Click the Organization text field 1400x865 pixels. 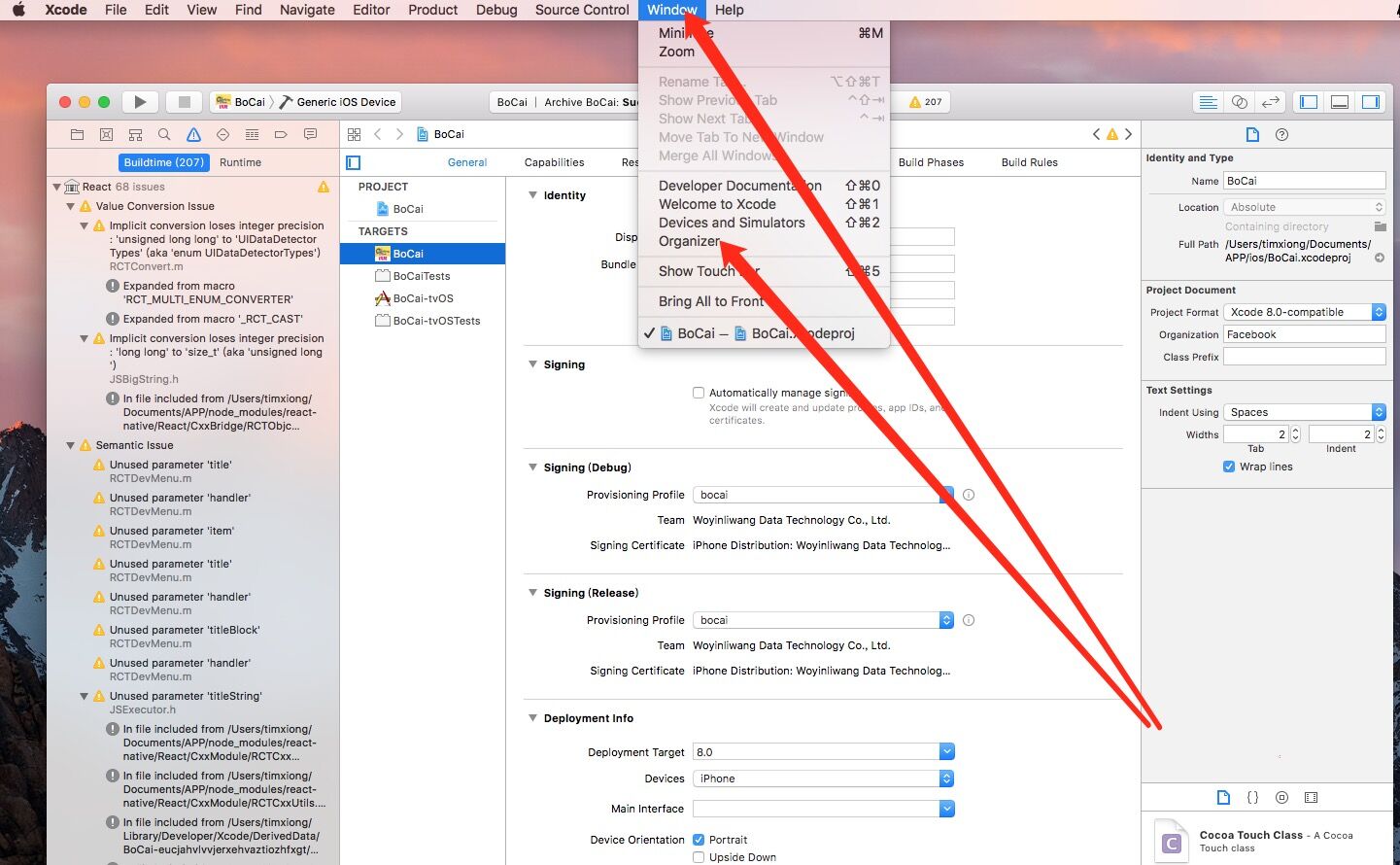(x=1303, y=334)
